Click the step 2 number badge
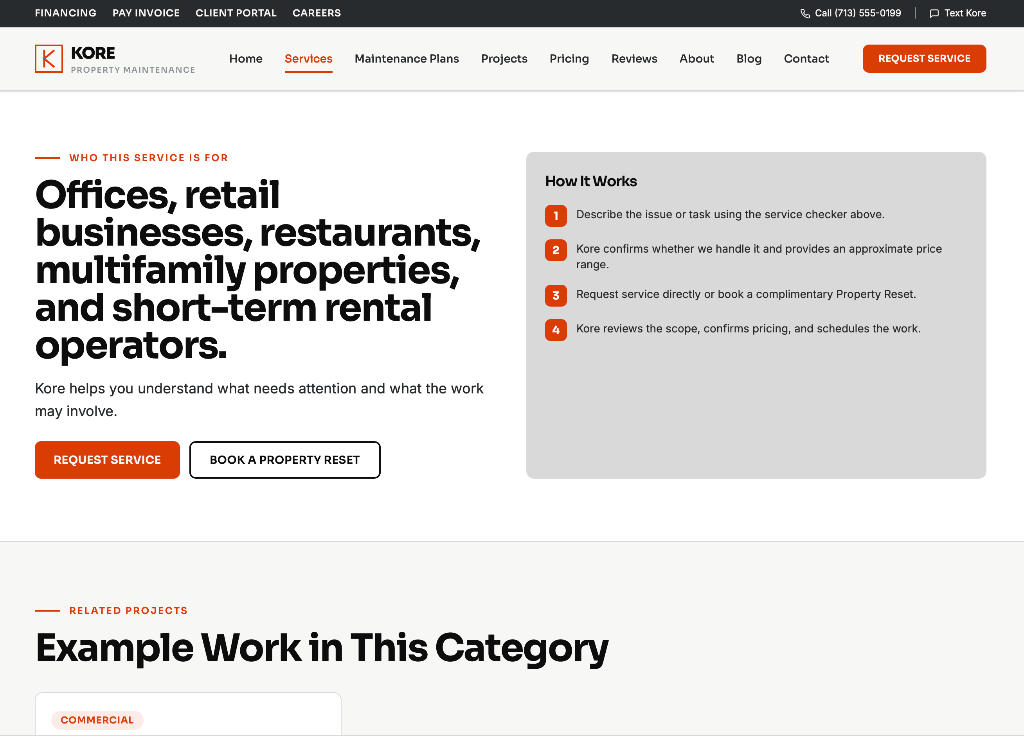The image size is (1024, 736). (556, 249)
